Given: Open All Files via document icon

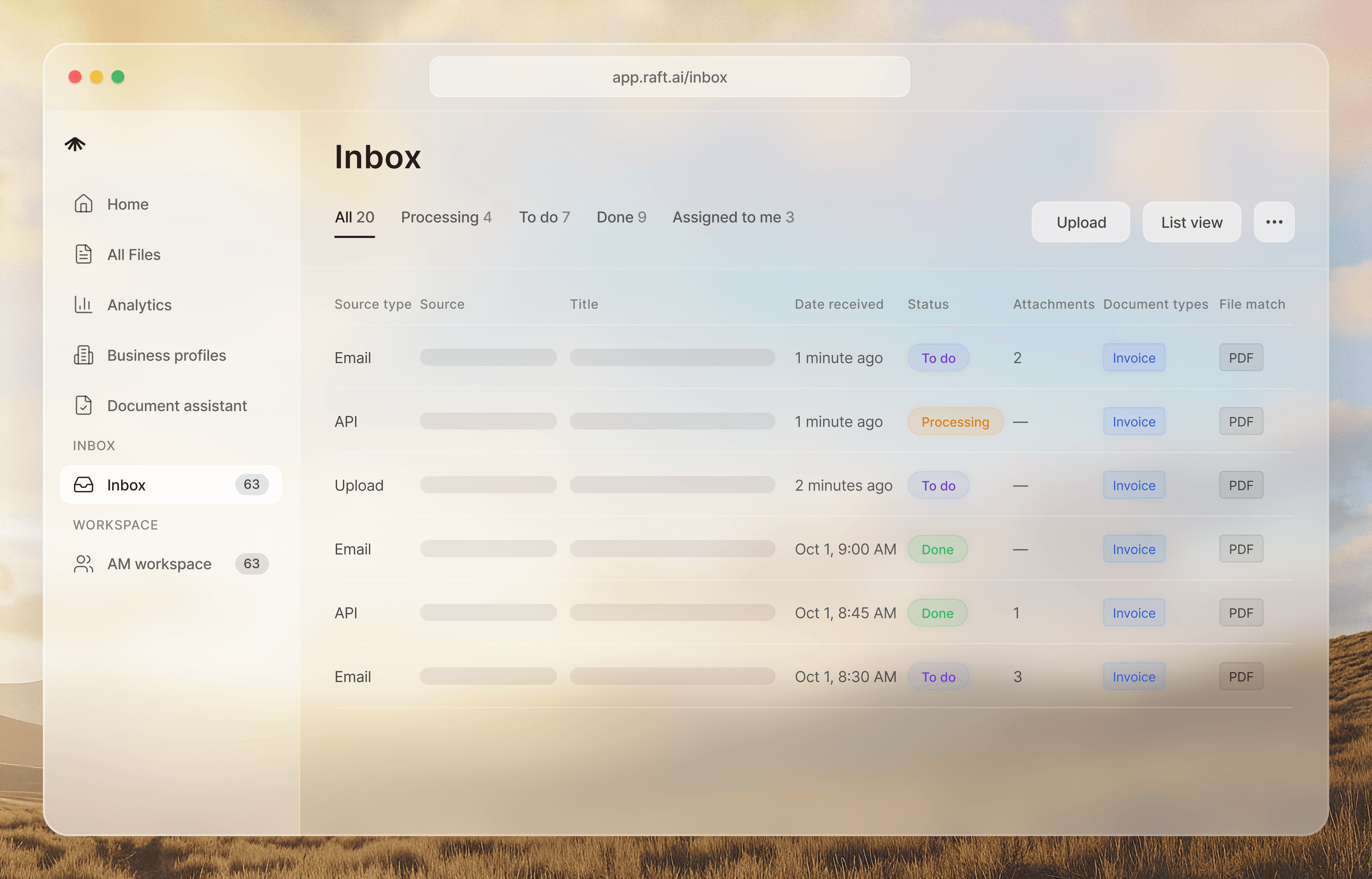Looking at the screenshot, I should pyautogui.click(x=83, y=254).
